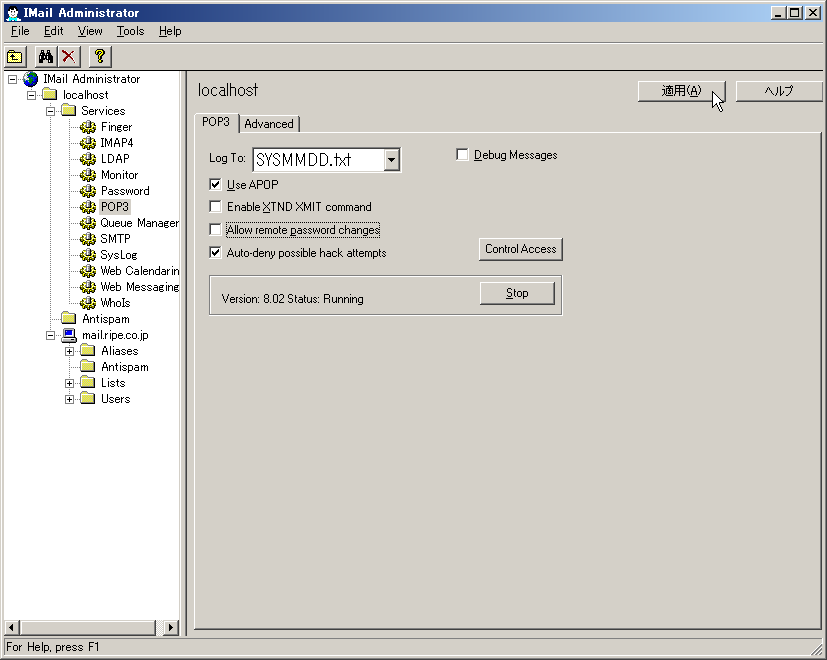
Task: Click the computer icon for mail.ripe.co.jp
Action: (x=69, y=335)
